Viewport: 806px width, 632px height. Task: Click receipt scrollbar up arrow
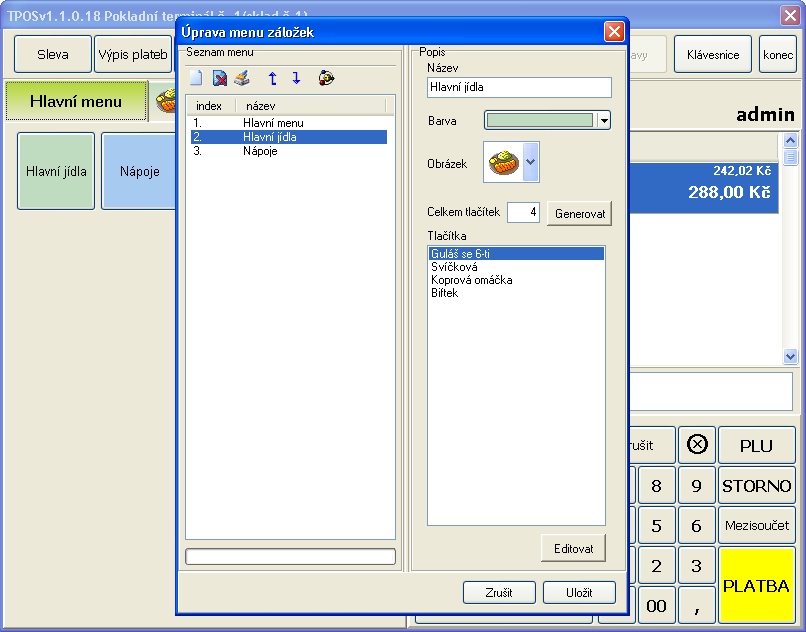click(x=790, y=140)
